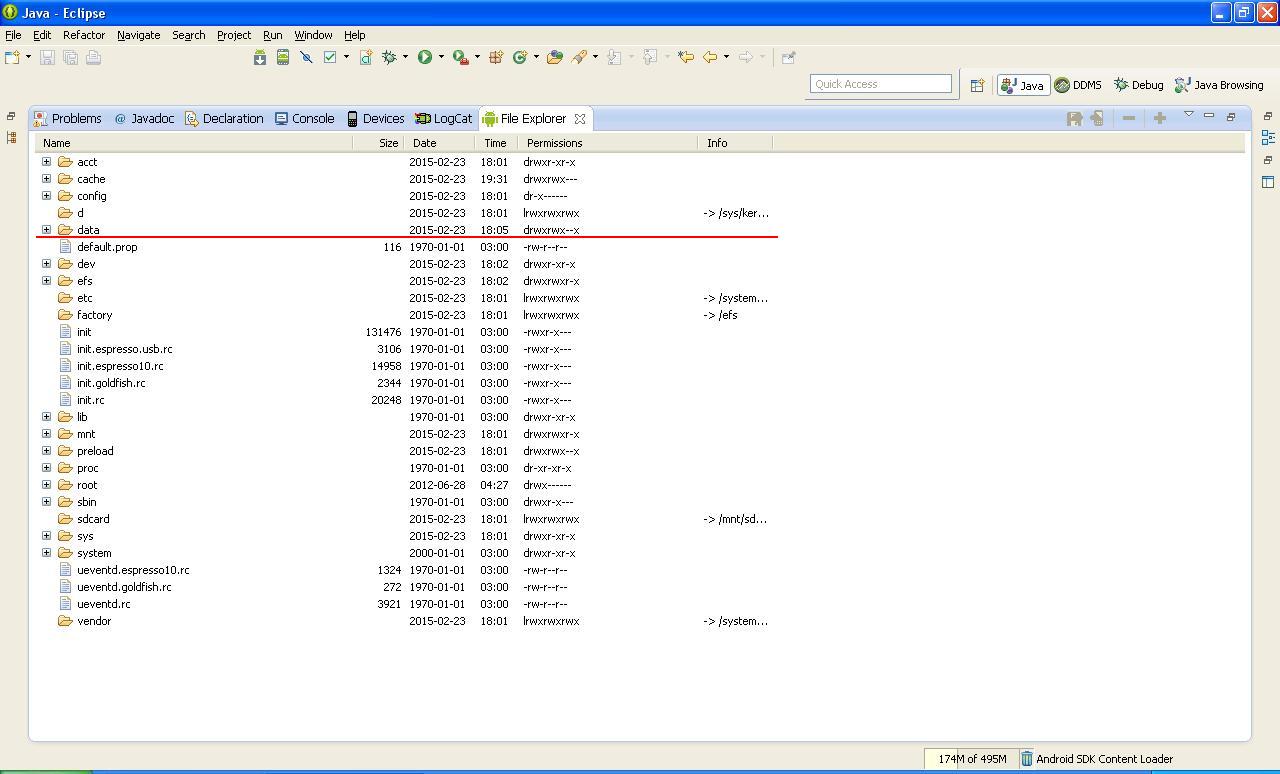Sort by the Permissions column header
Viewport: 1280px width, 774px height.
(x=609, y=143)
